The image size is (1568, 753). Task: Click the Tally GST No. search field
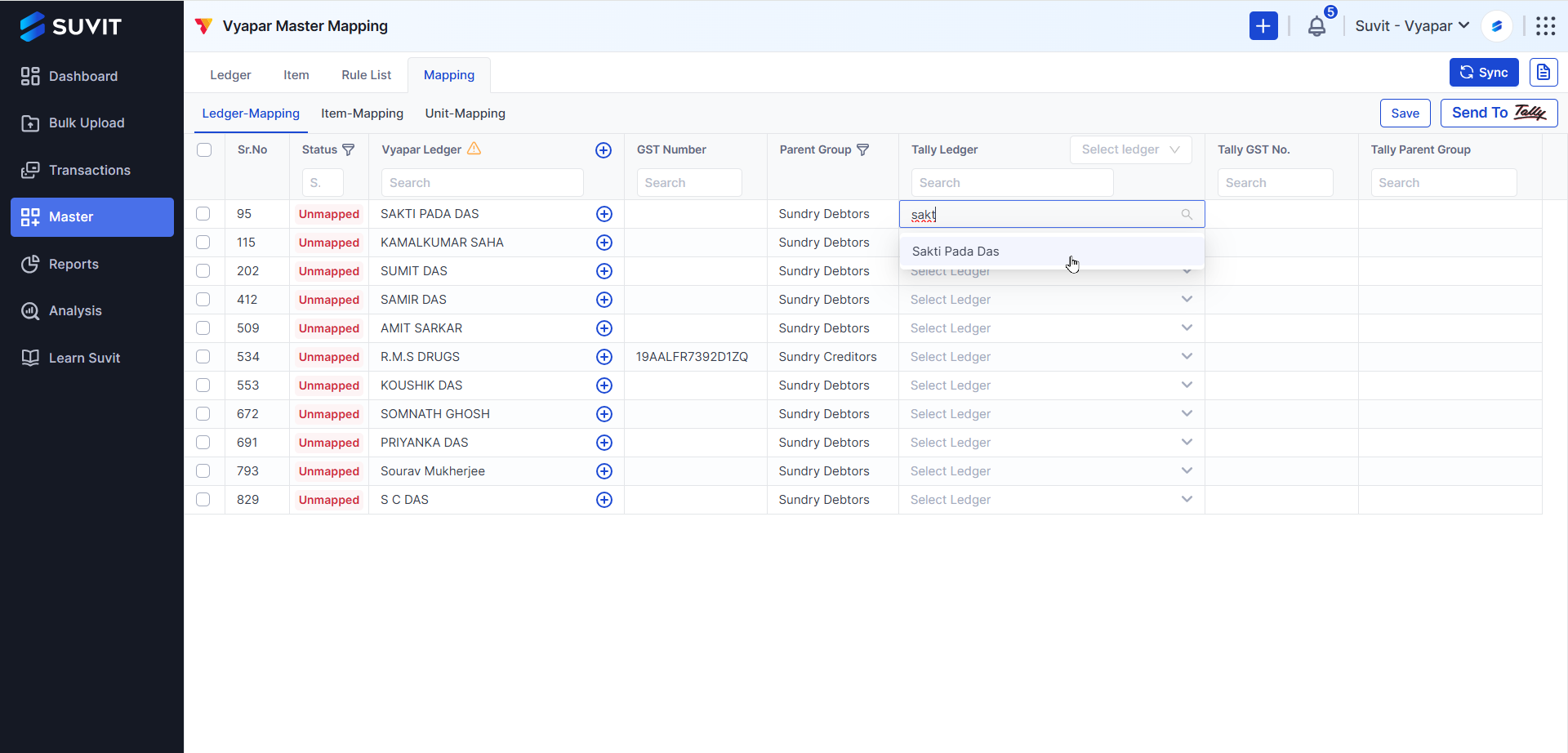click(1276, 183)
